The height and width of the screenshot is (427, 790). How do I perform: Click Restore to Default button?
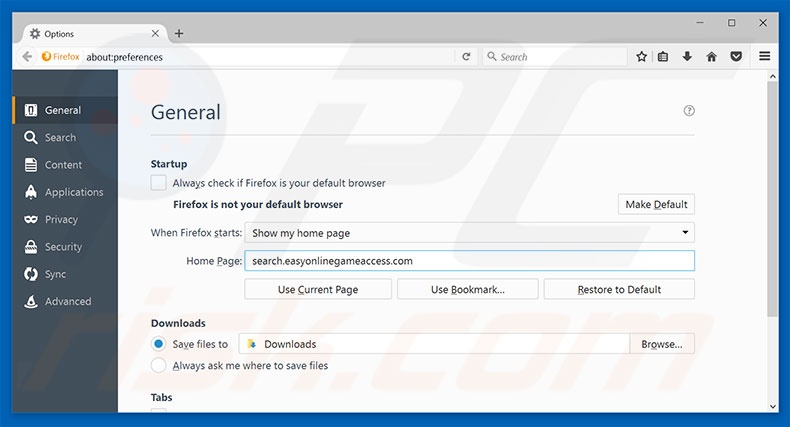click(619, 290)
